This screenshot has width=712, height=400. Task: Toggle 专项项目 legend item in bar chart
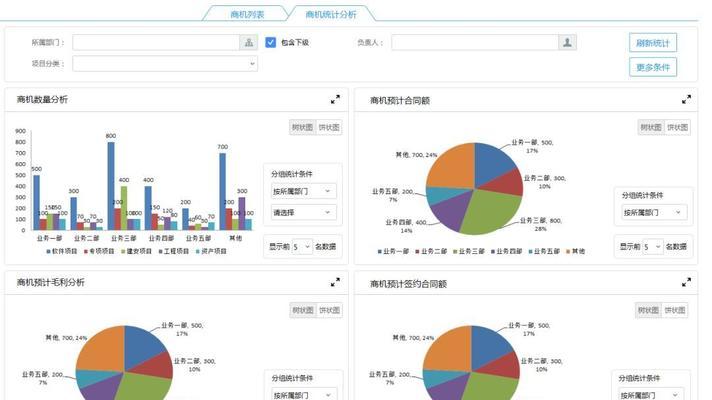tap(99, 251)
